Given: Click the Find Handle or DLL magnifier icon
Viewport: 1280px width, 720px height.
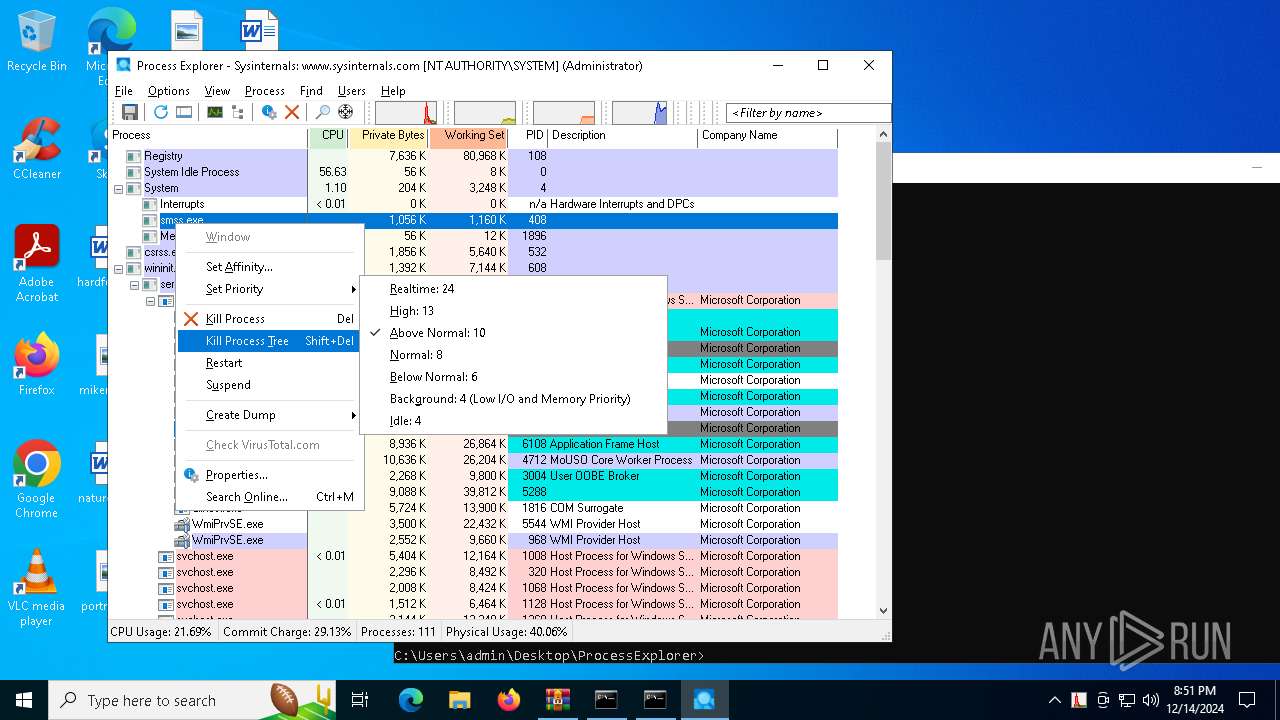Looking at the screenshot, I should (322, 112).
